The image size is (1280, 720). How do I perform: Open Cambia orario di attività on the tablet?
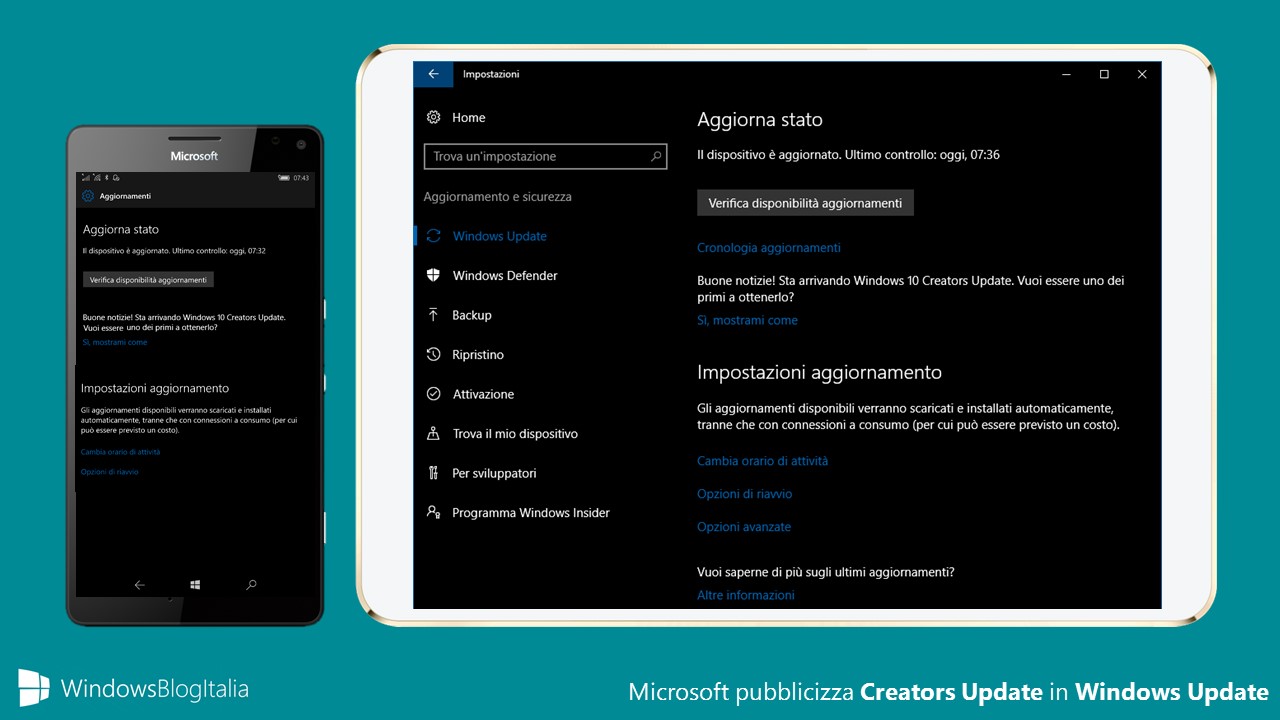pos(762,461)
